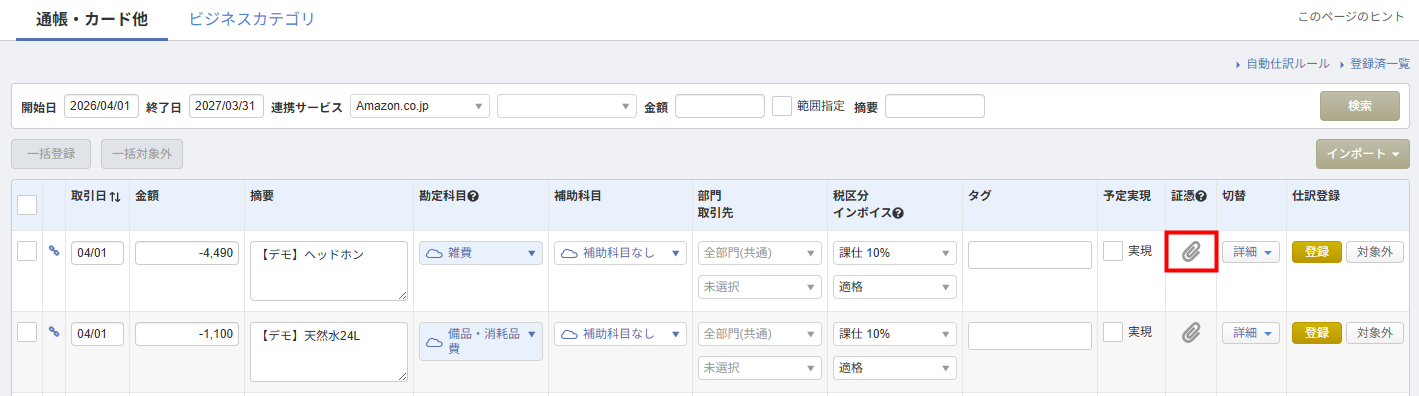Open このページのヒント link
This screenshot has height=396, width=1419.
[1350, 16]
